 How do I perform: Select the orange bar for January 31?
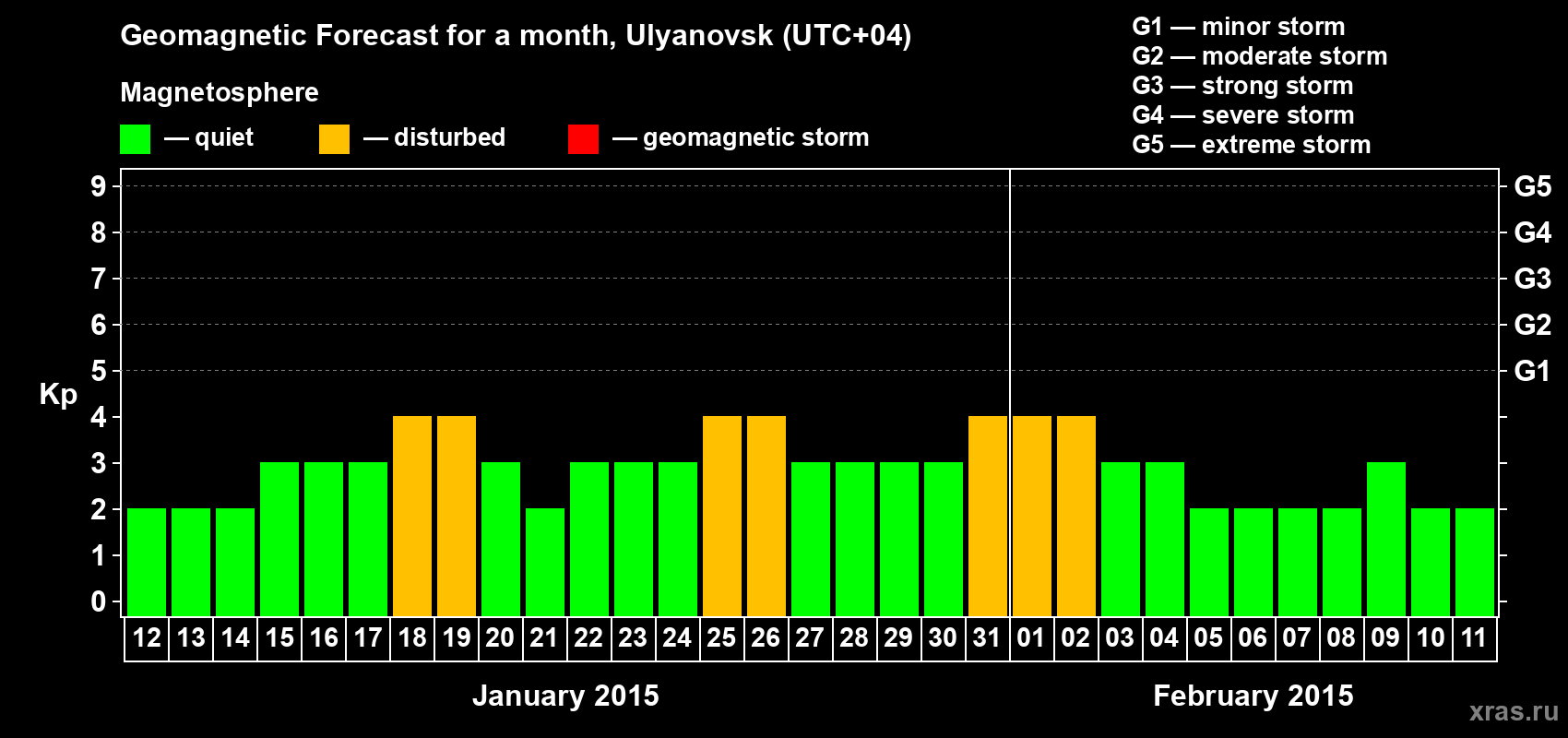(988, 516)
